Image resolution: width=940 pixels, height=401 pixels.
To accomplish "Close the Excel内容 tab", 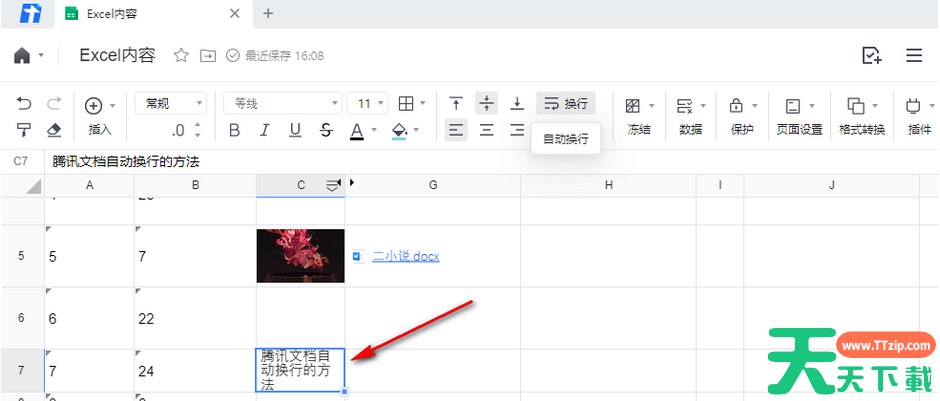I will pyautogui.click(x=235, y=13).
